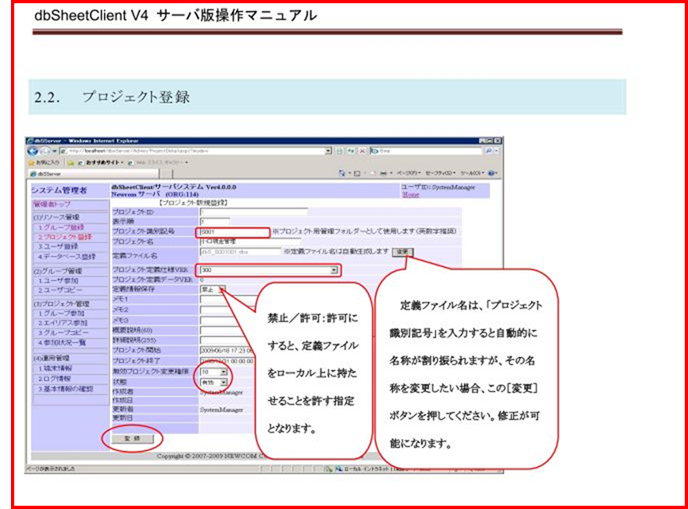Open 1.ユーザ参加 under グループ管理
The width and height of the screenshot is (688, 509).
58,280
